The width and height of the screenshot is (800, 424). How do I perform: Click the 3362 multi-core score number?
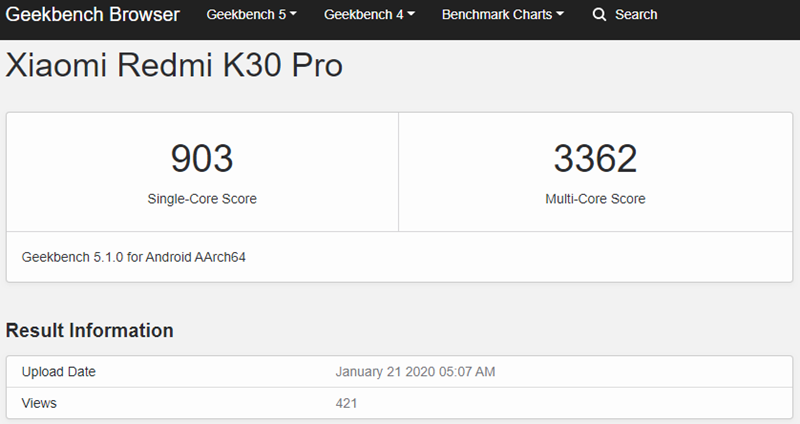pos(595,158)
